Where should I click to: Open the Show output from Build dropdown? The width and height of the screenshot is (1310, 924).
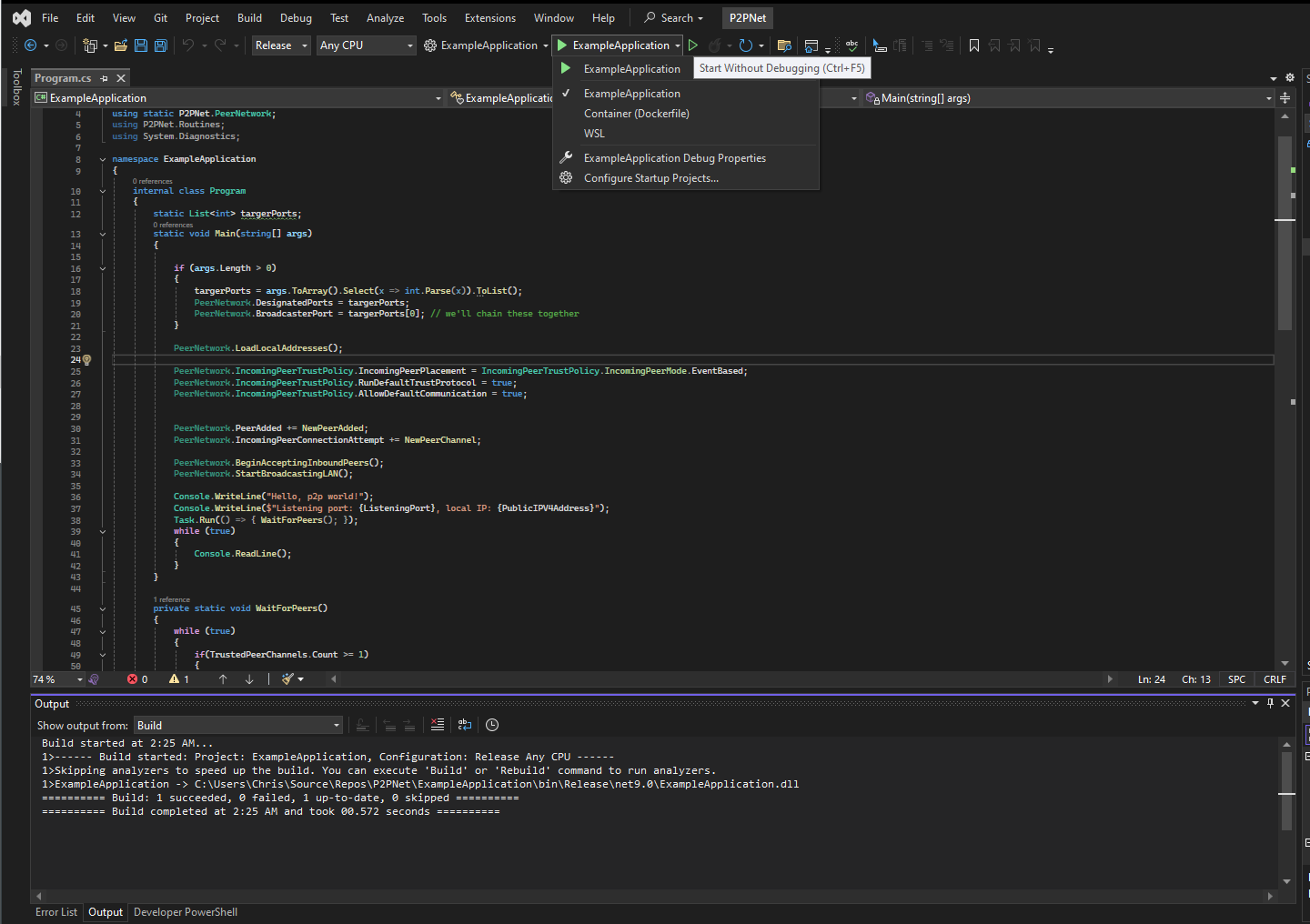pos(238,725)
